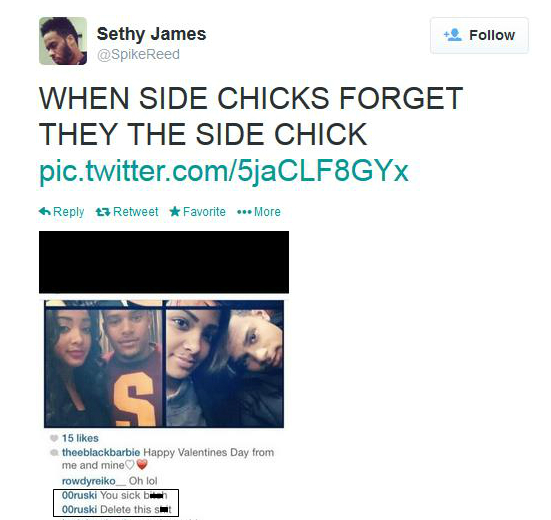Open the @SpikeReed handle
551x520 pixels.
coord(138,54)
